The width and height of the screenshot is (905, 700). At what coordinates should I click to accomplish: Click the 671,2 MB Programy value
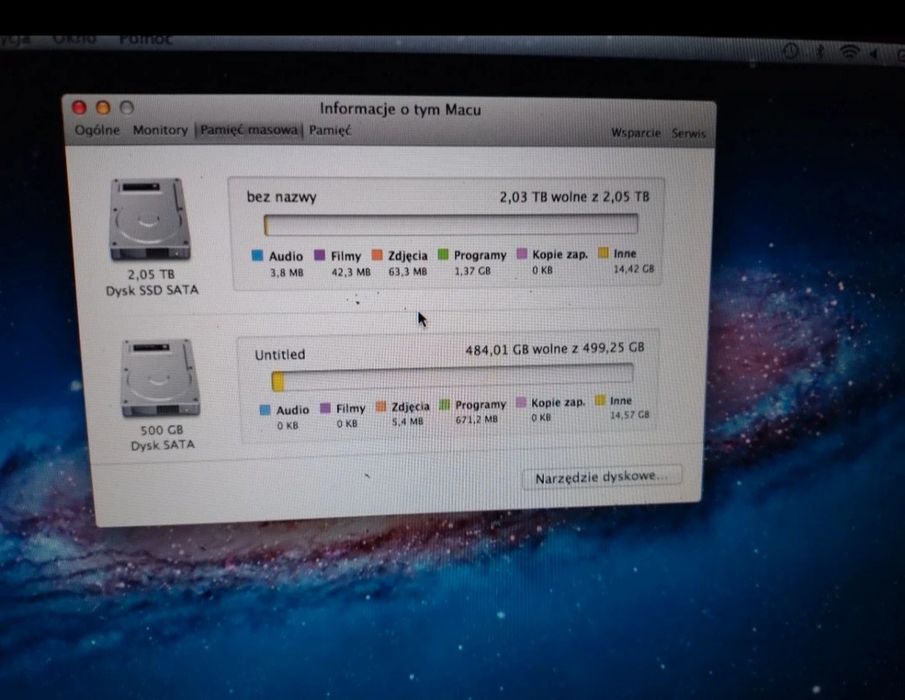(x=476, y=420)
